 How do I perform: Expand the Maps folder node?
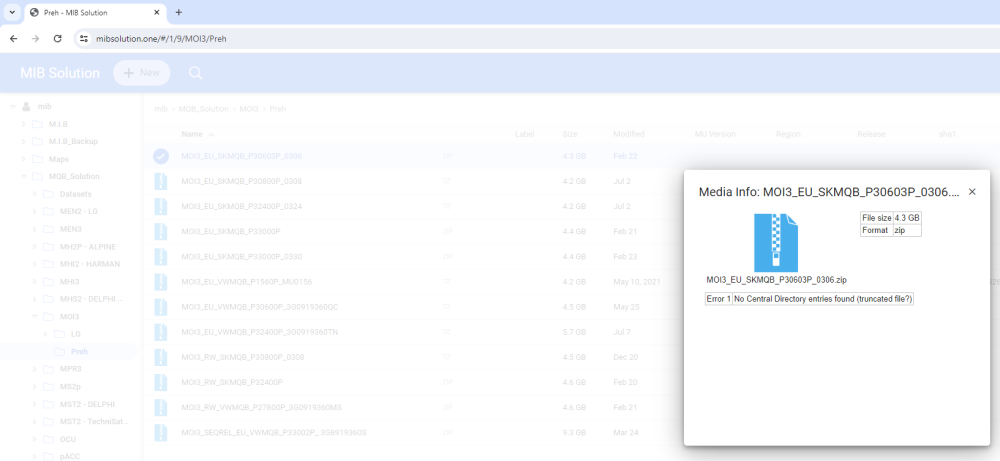pos(24,159)
